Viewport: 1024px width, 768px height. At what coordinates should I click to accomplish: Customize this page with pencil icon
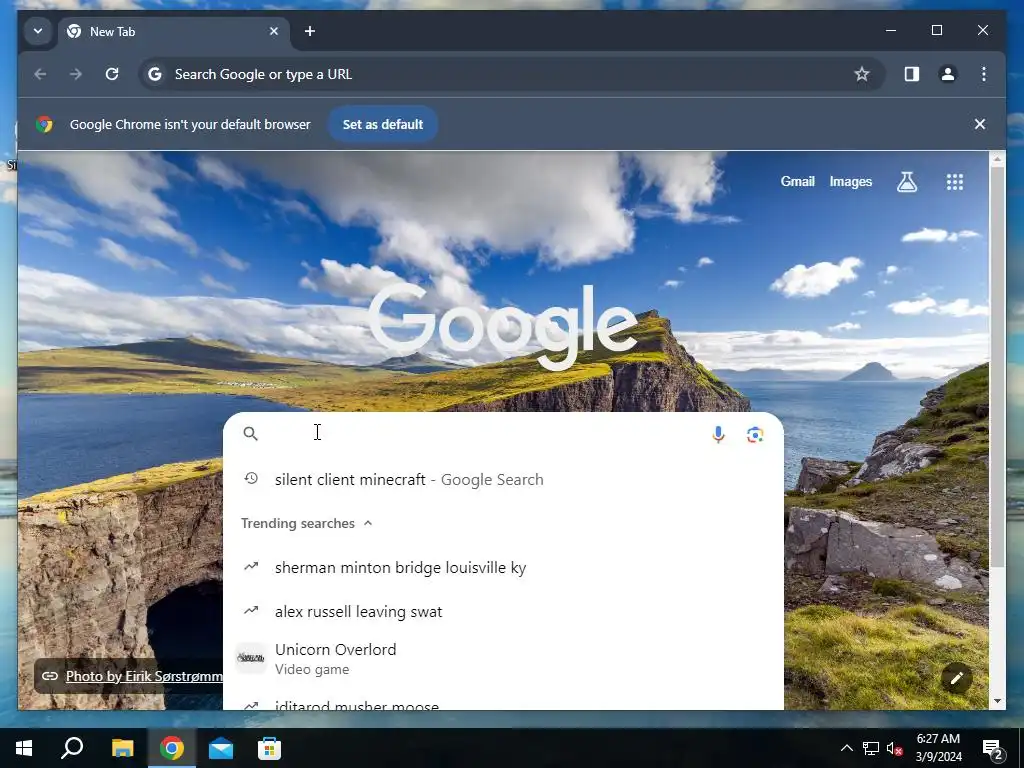coord(957,679)
